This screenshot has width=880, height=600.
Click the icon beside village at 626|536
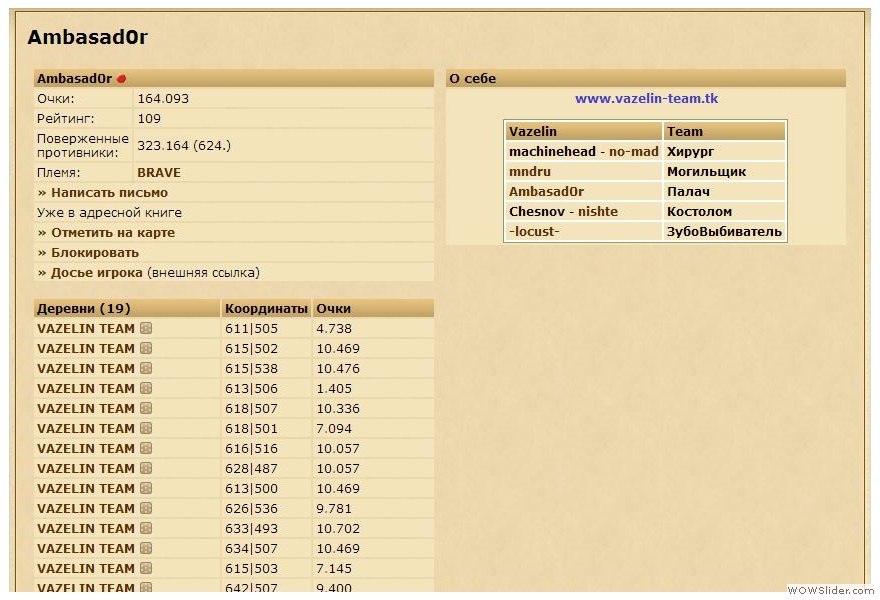[x=146, y=508]
